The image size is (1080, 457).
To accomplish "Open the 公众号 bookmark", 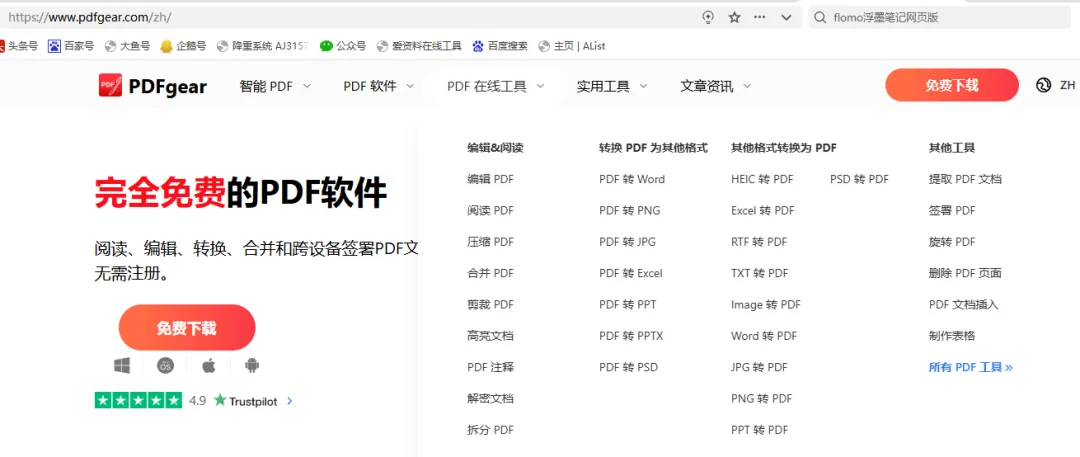I will click(x=342, y=46).
